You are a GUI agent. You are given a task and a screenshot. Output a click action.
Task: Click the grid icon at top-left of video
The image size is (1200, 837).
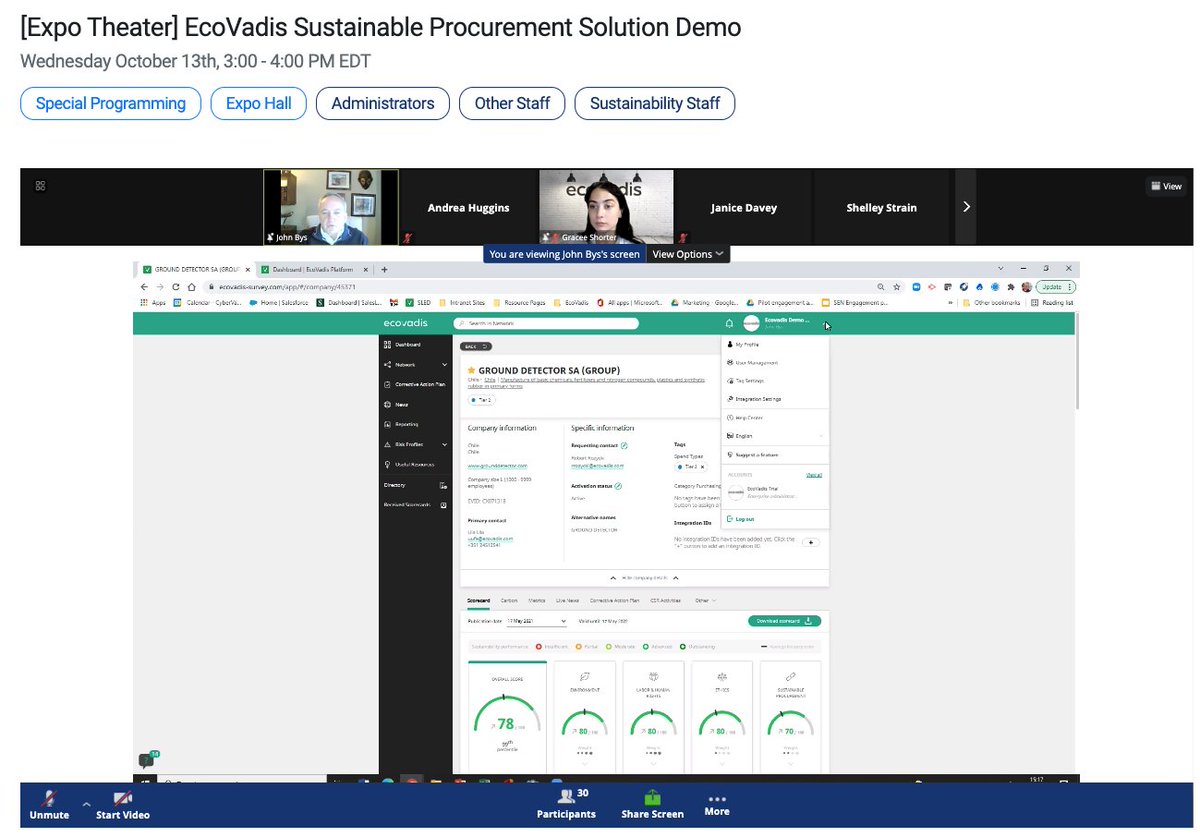[x=41, y=185]
